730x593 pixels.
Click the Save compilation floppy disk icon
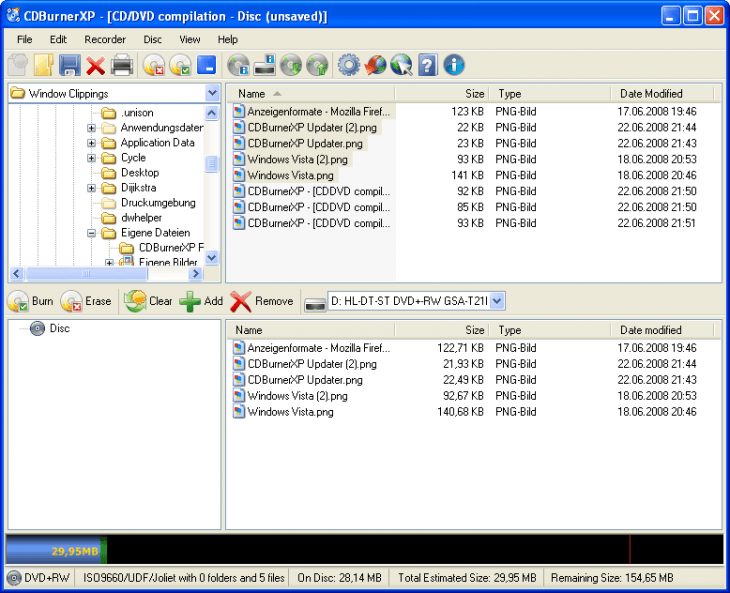(69, 66)
